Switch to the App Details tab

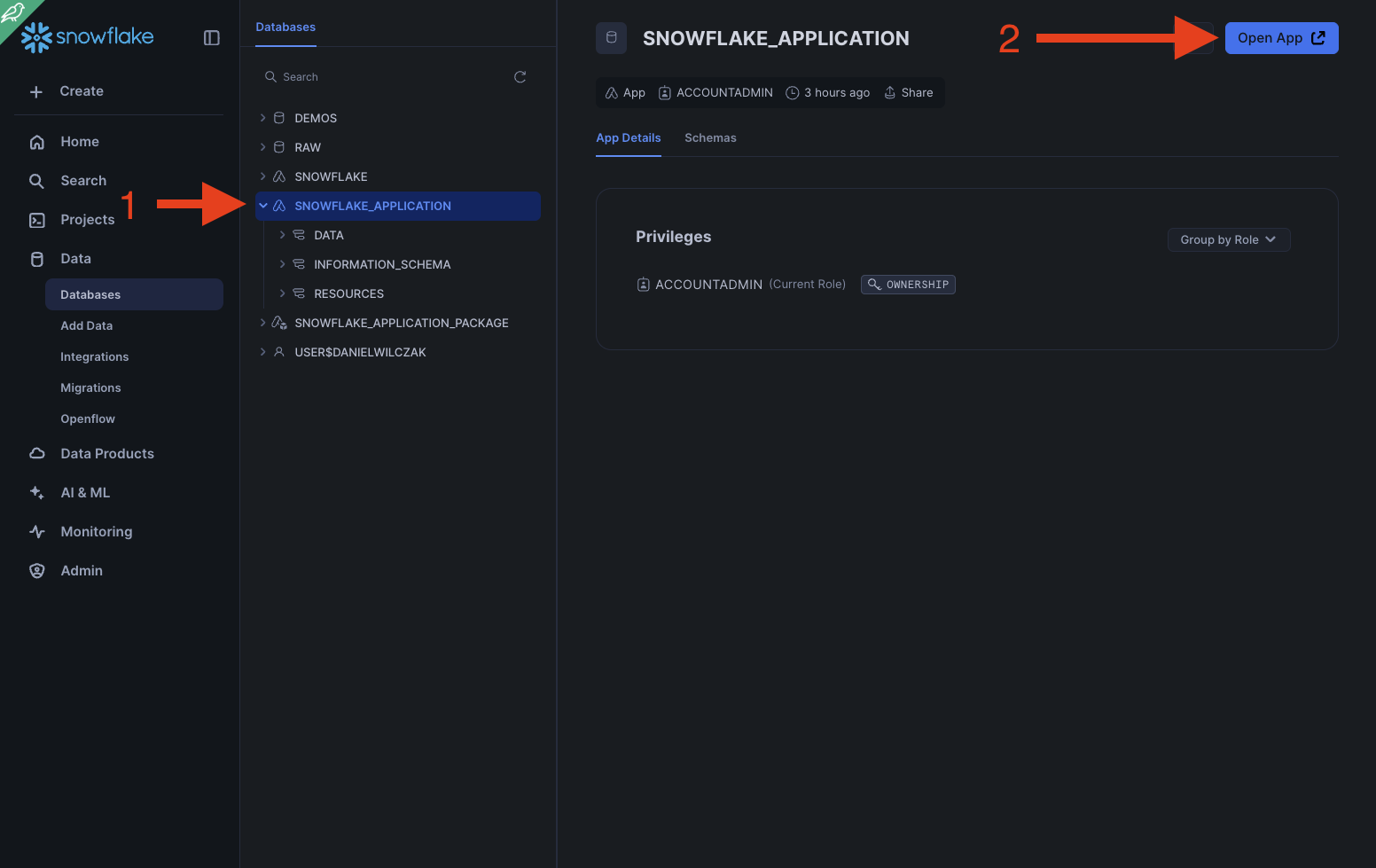coord(629,138)
